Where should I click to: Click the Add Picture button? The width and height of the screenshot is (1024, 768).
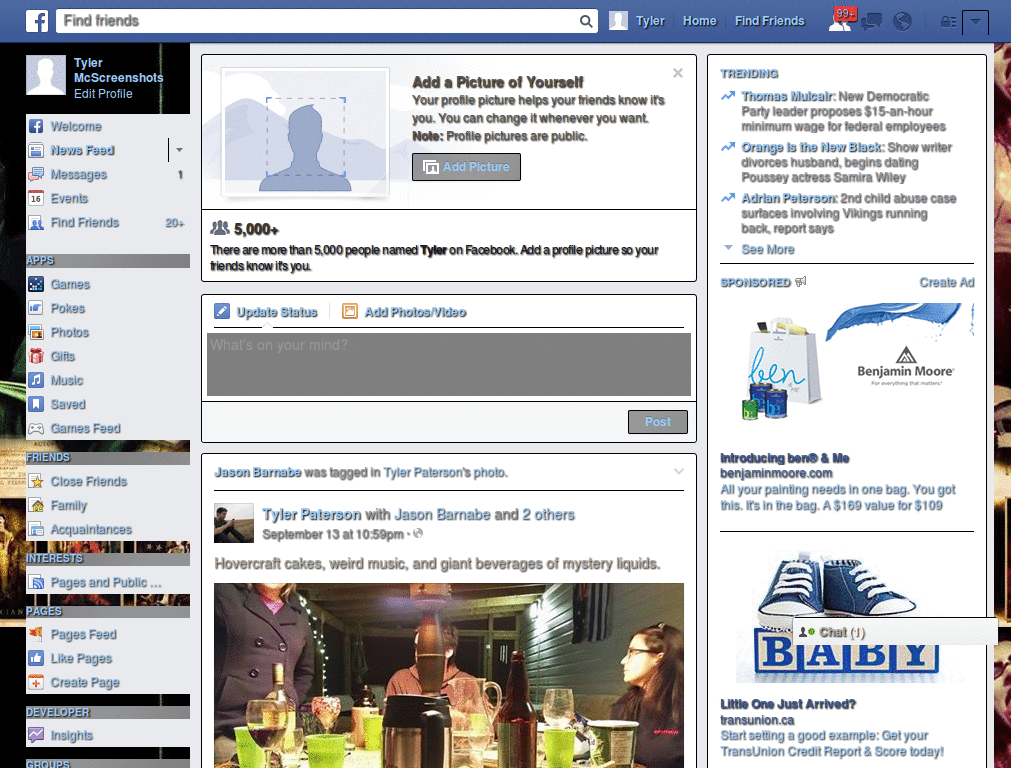point(466,167)
